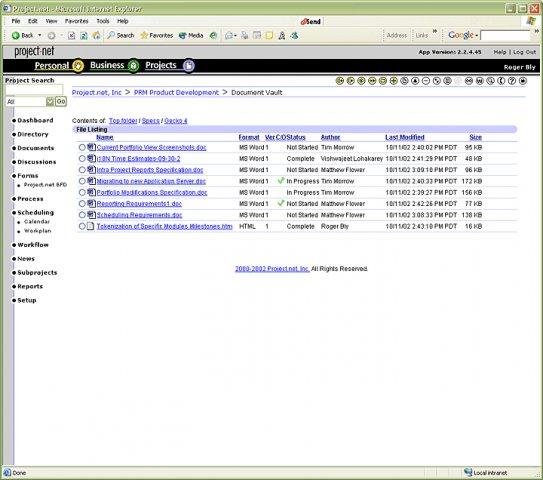Click the PRM Product Development breadcrumb link
The image size is (543, 480).
[176, 92]
